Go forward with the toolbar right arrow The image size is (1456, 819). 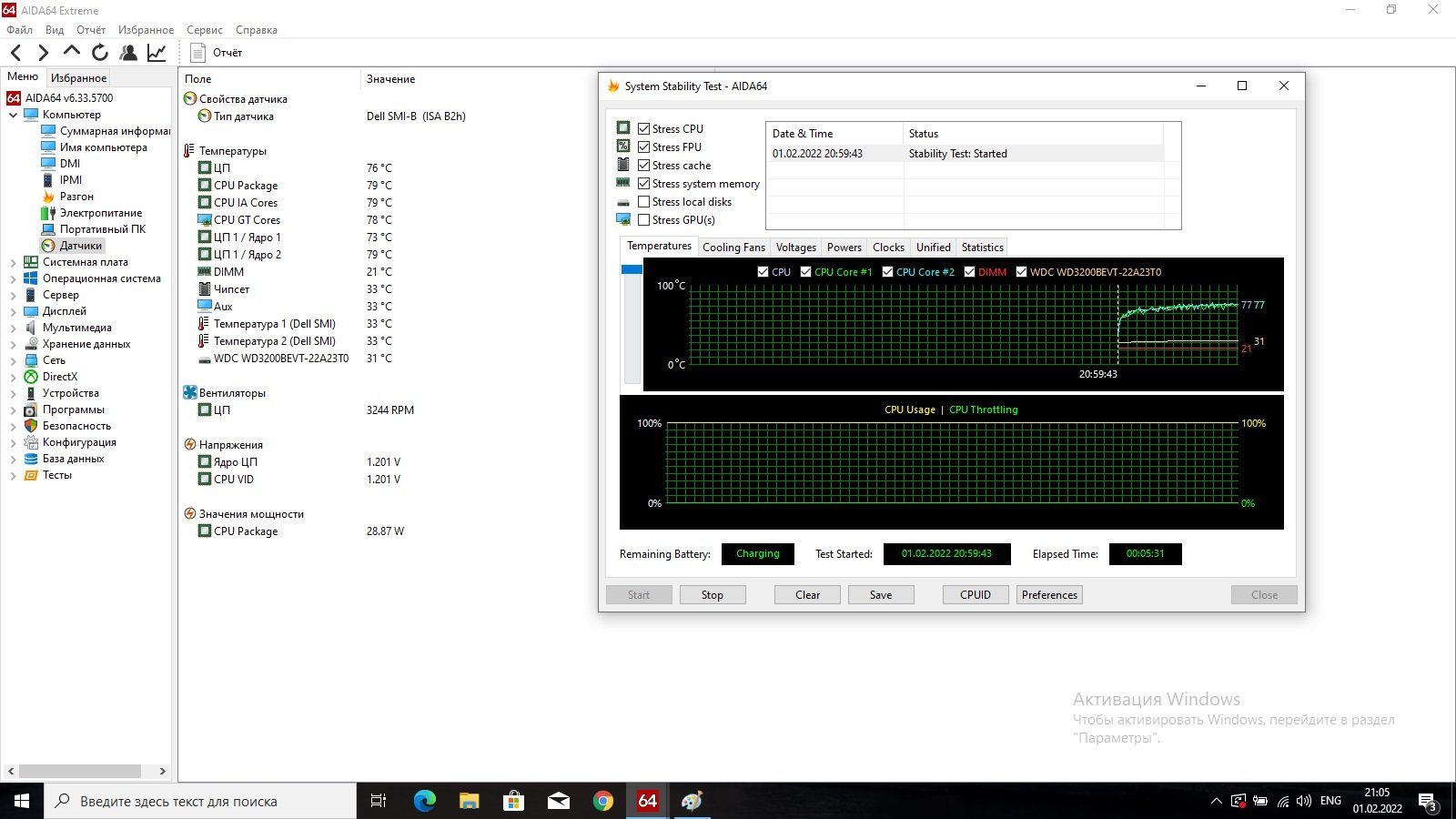tap(43, 53)
